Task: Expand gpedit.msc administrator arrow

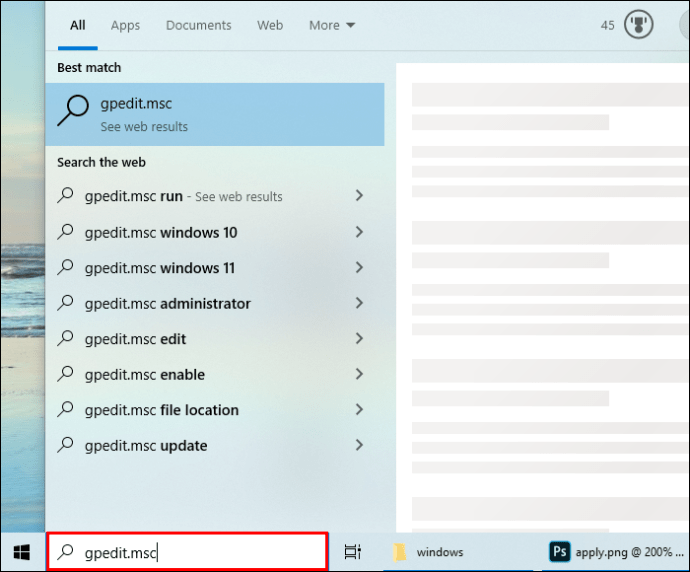Action: point(360,303)
